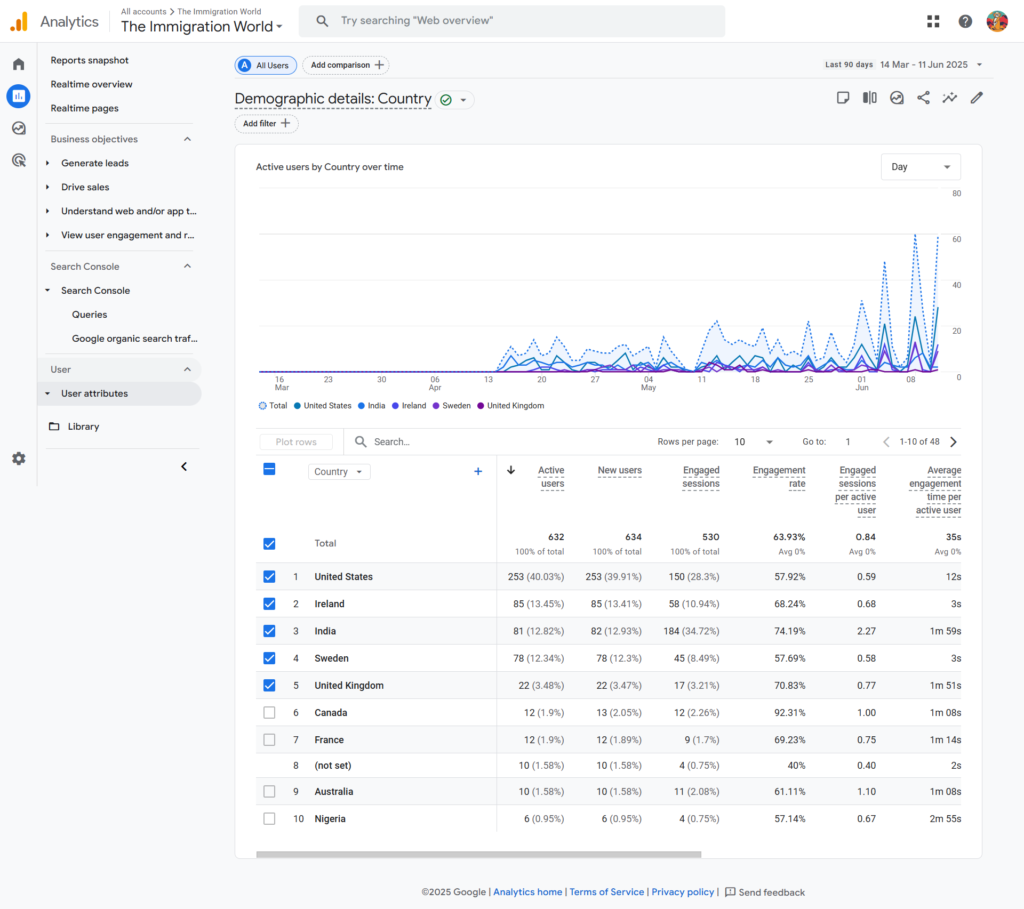Collapse the User section chevron

[x=187, y=370]
